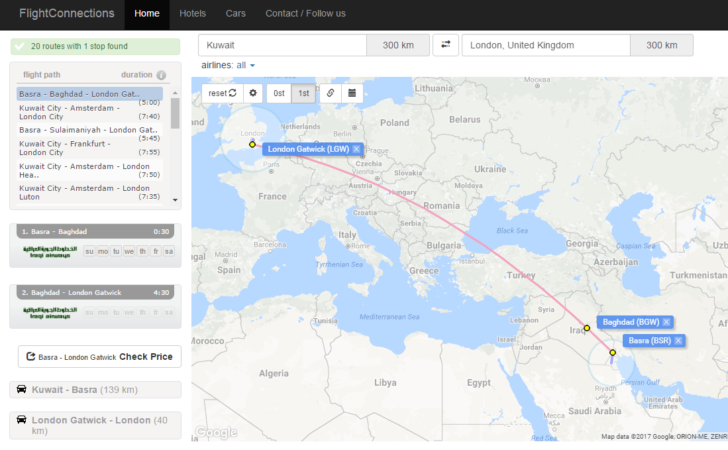The image size is (728, 450).
Task: Select Kuwait City - Amsterdam - London Hea.. route
Action: pos(90,170)
